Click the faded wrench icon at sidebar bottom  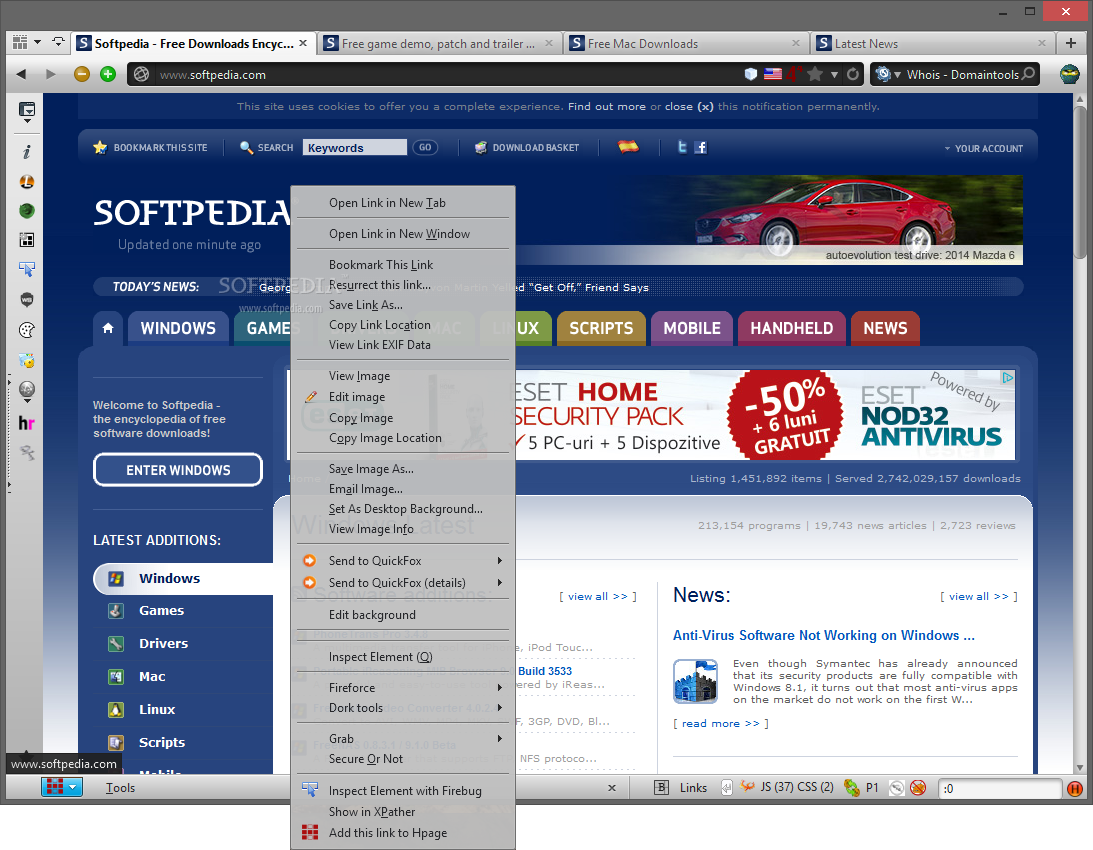pos(26,453)
